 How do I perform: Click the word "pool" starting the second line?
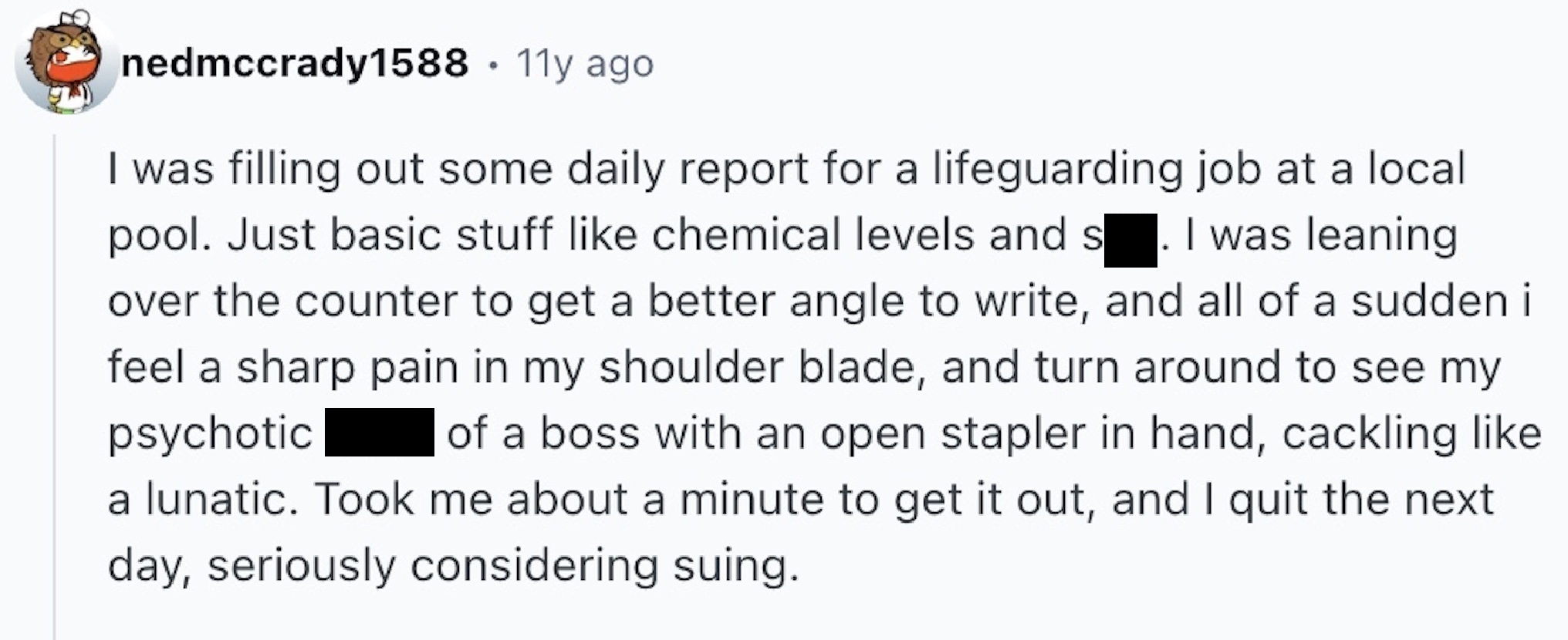click(x=157, y=236)
